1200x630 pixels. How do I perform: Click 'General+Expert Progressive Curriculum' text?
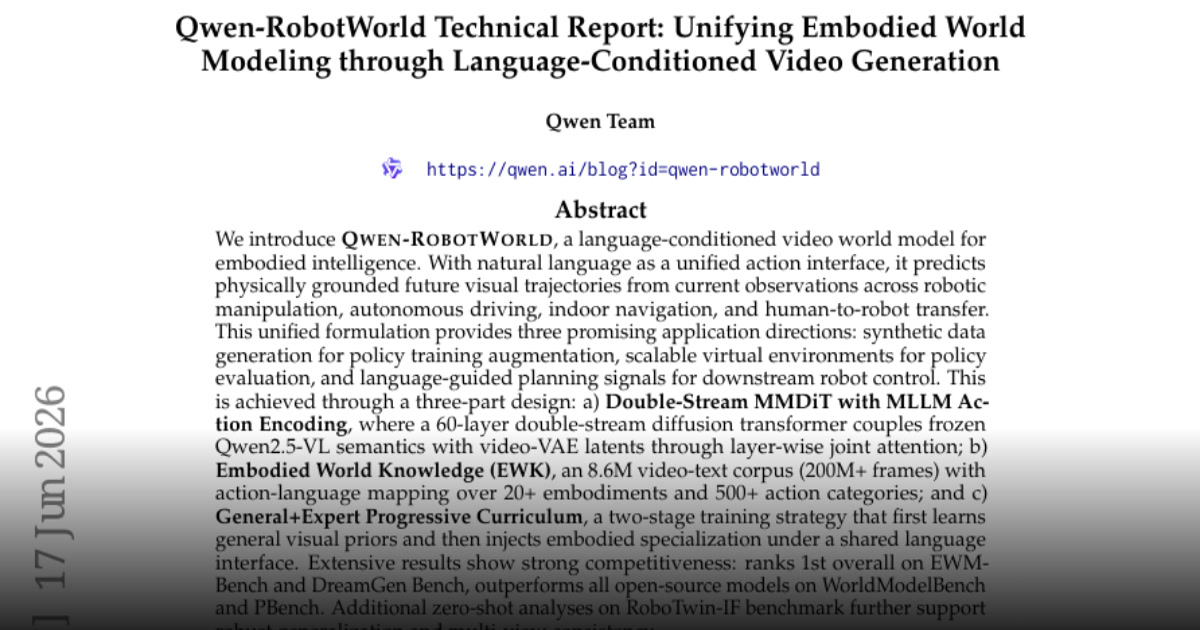coord(398,517)
